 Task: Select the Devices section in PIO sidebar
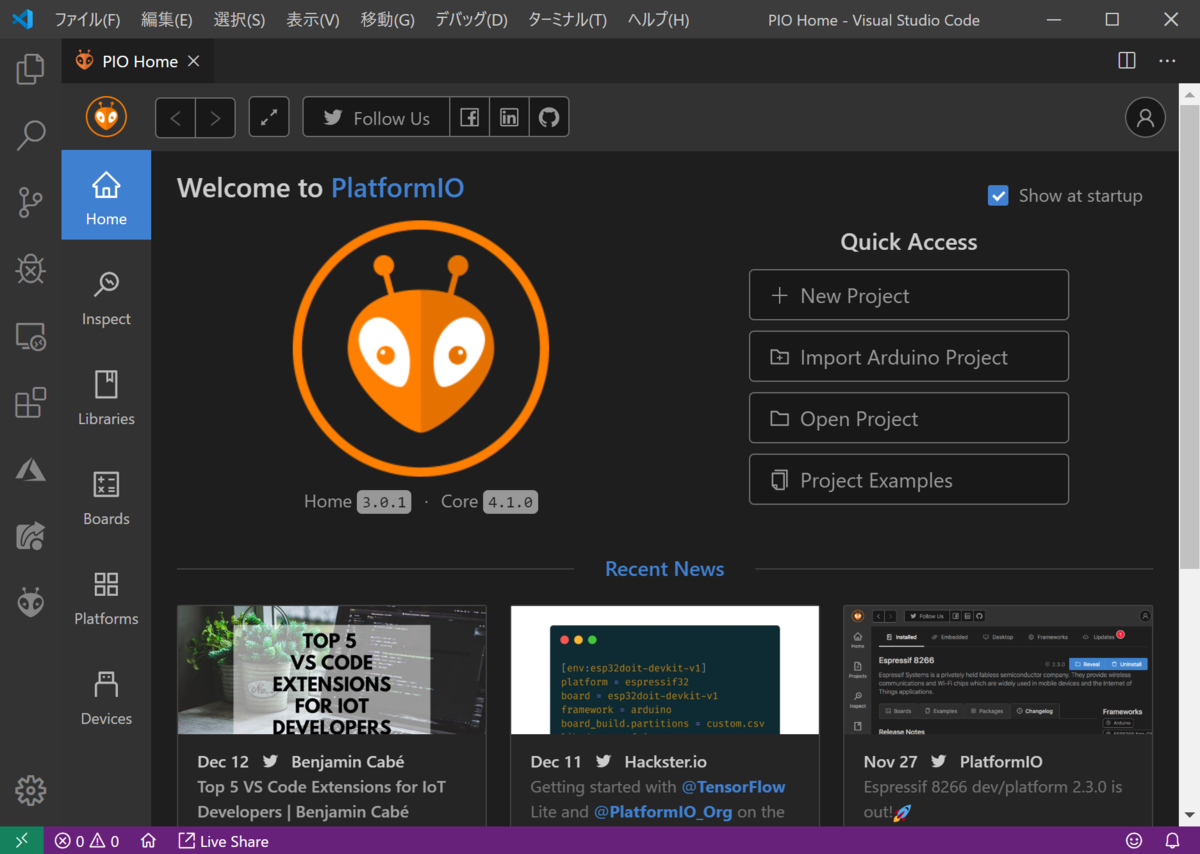click(x=106, y=699)
